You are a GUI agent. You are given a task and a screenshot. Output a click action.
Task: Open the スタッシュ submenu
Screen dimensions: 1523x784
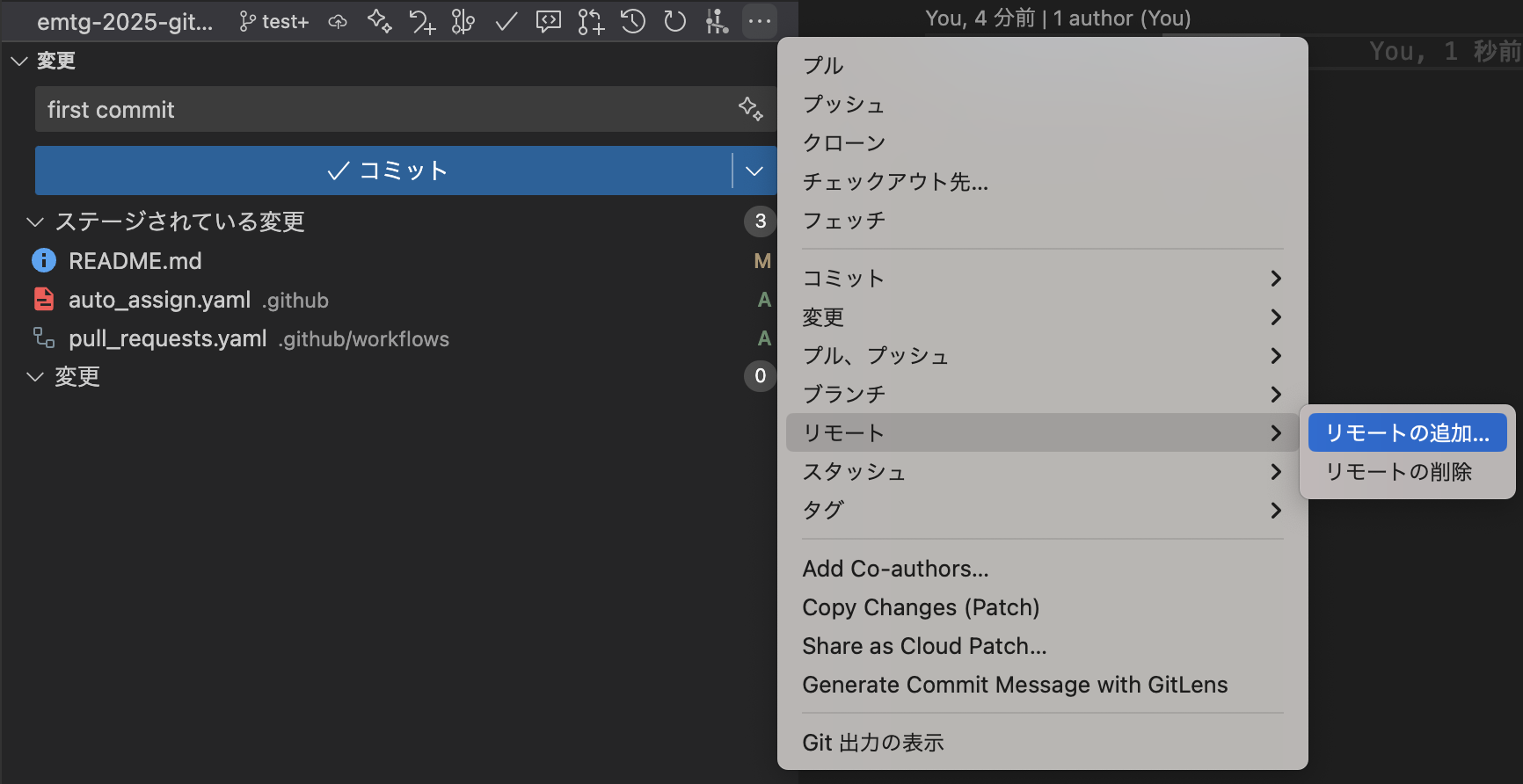(1043, 471)
